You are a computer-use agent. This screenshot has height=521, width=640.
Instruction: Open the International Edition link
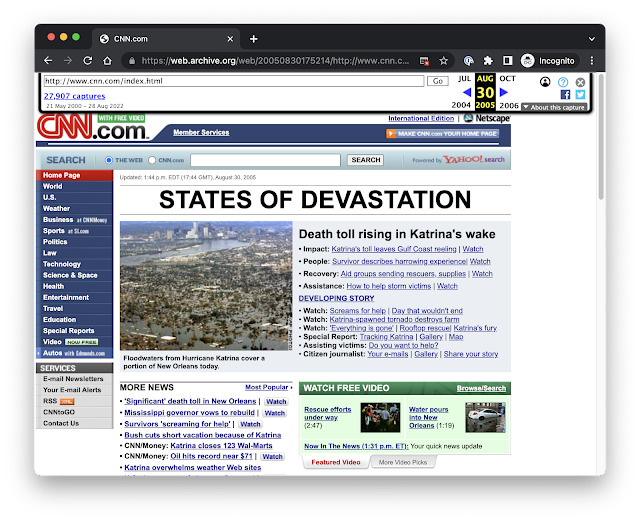[x=421, y=118]
